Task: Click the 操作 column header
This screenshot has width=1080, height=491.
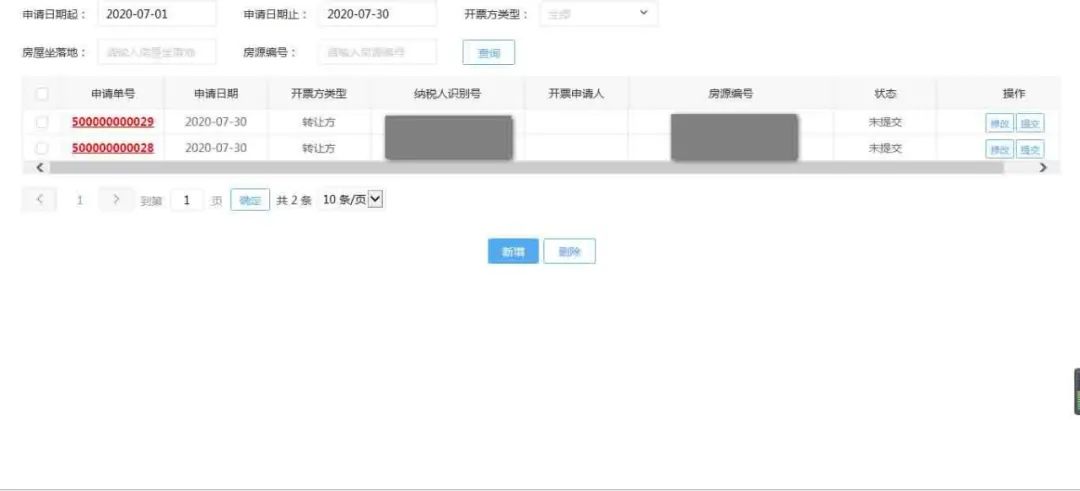Action: 1014,94
